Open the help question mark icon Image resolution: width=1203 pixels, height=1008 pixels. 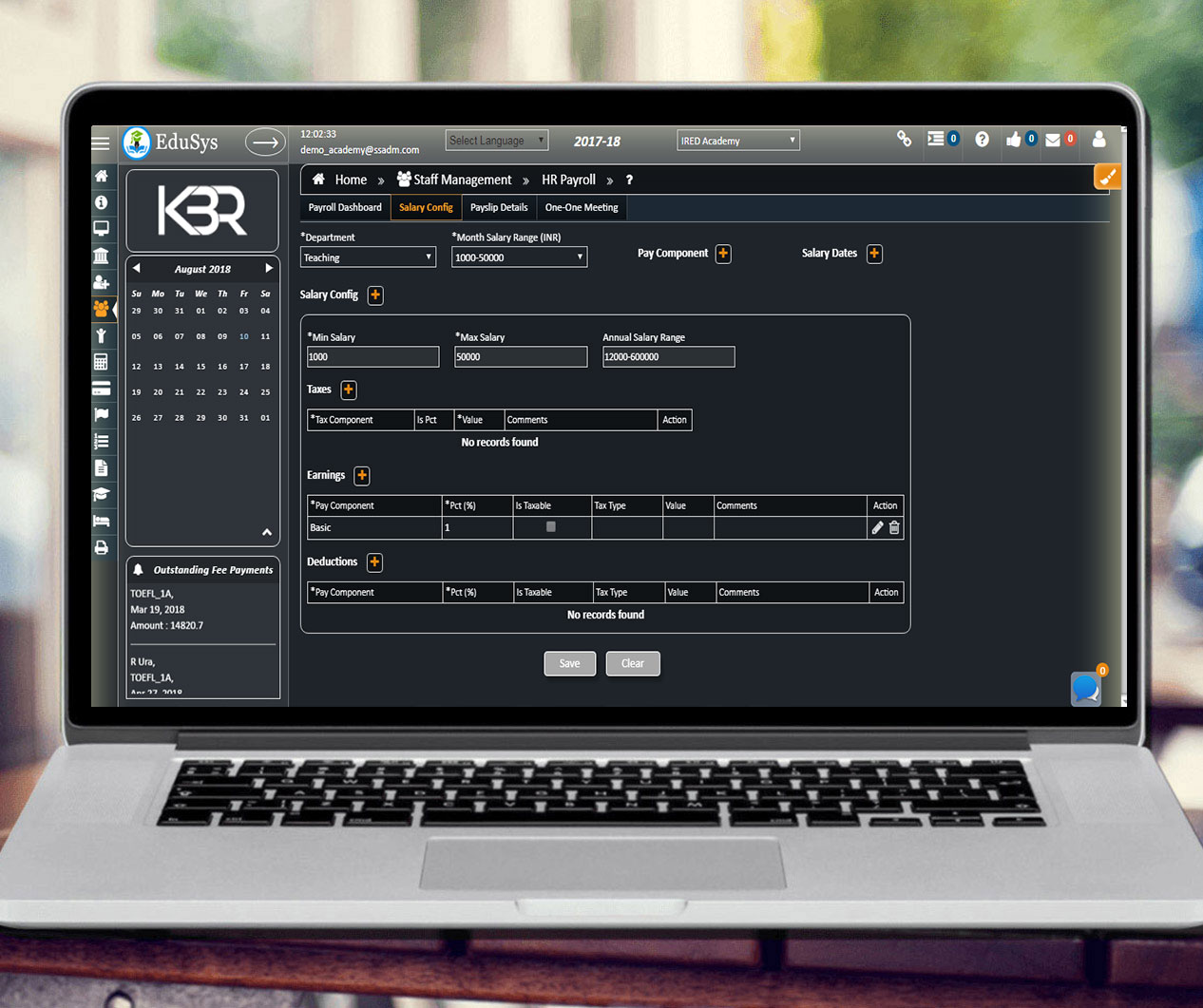tap(982, 140)
